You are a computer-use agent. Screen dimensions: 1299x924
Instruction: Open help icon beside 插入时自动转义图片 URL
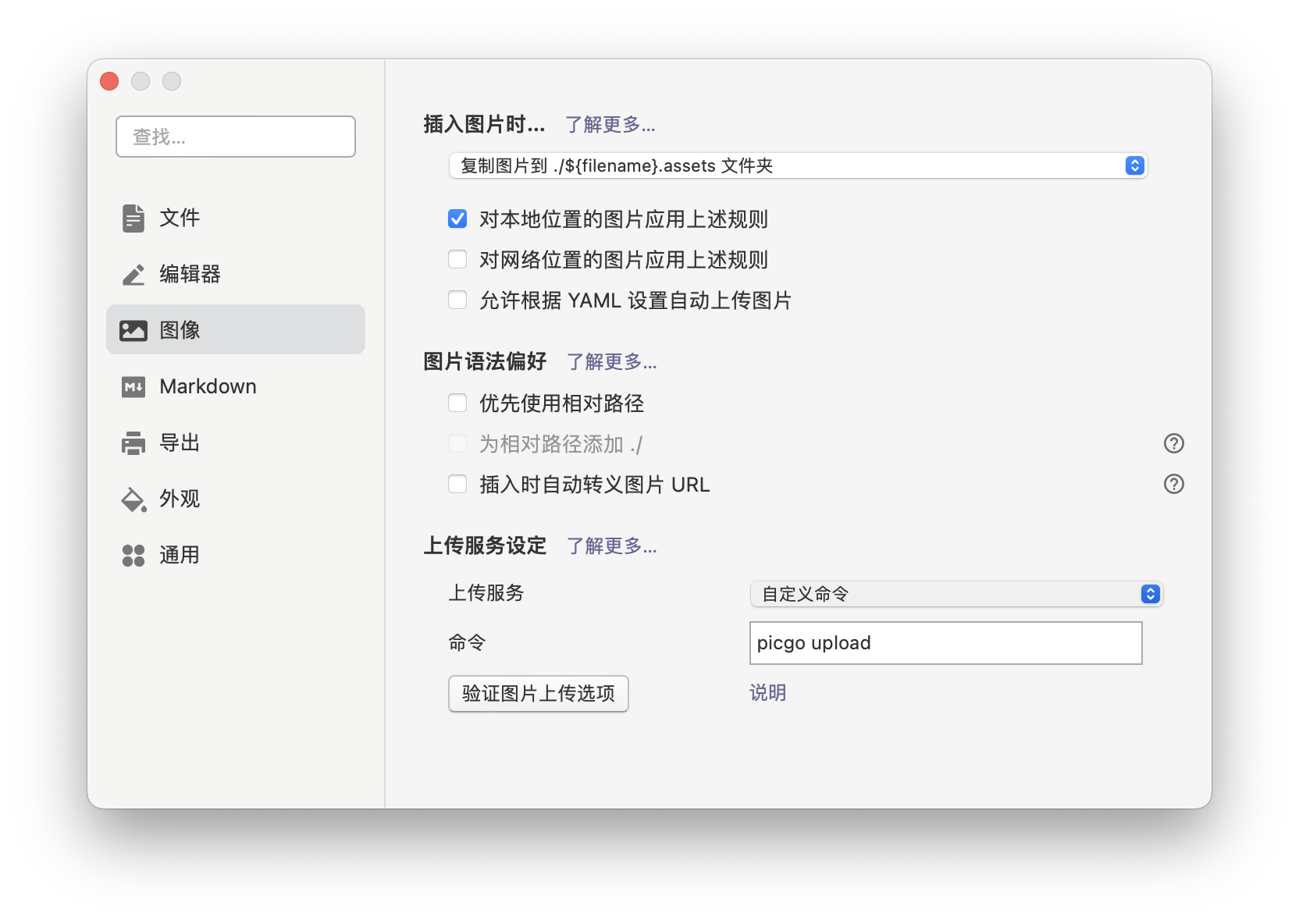[x=1174, y=484]
